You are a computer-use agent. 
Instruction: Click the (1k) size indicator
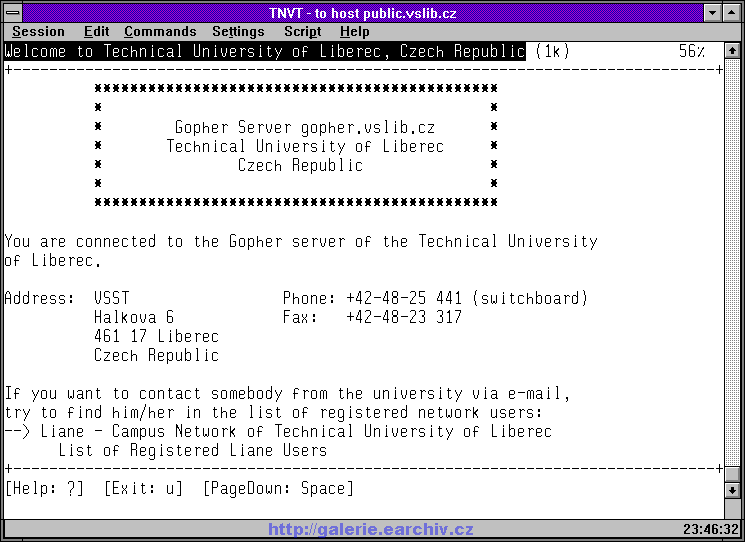click(x=552, y=51)
